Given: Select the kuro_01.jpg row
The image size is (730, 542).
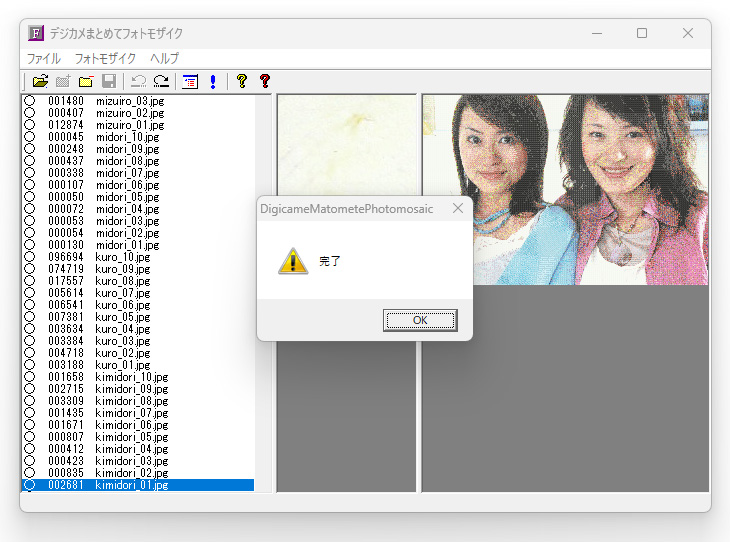Looking at the screenshot, I should click(138, 365).
